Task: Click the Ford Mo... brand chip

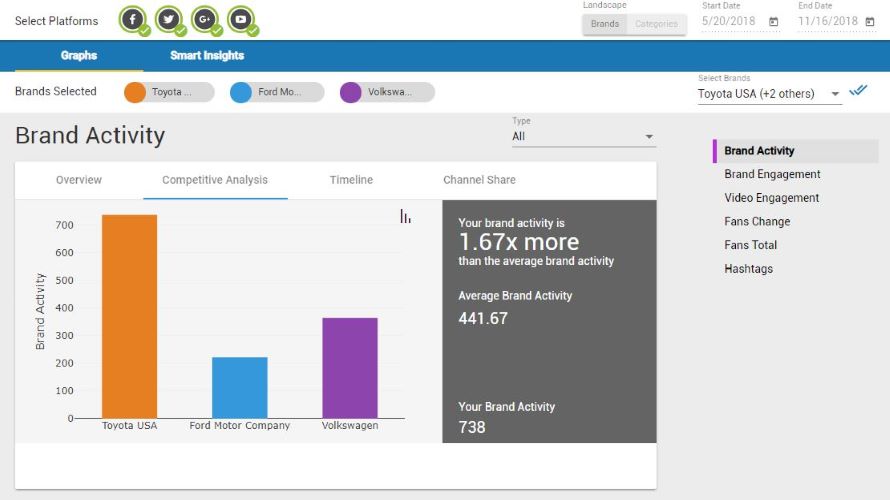Action: point(277,92)
